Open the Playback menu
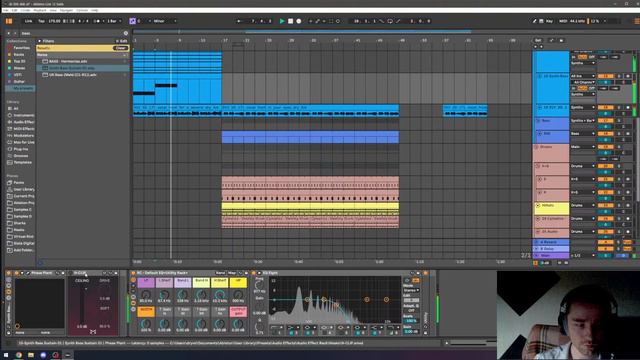The height and width of the screenshot is (360, 640). pyautogui.click(x=40, y=10)
